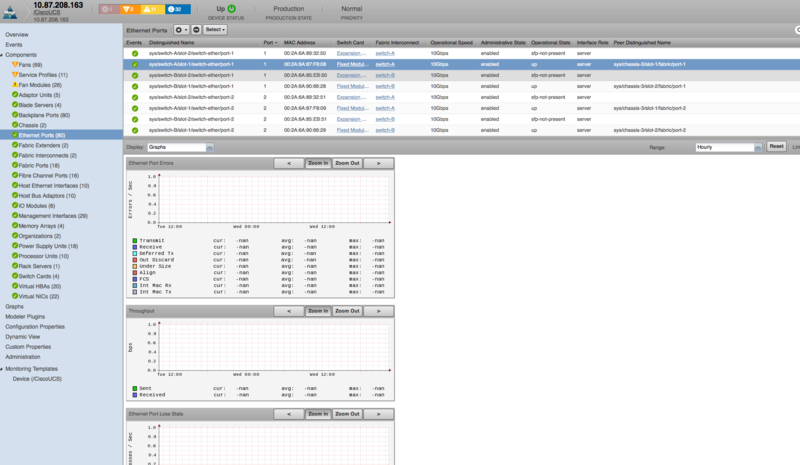This screenshot has width=800, height=465.
Task: Sort by the Distinguished Name column
Action: (171, 43)
